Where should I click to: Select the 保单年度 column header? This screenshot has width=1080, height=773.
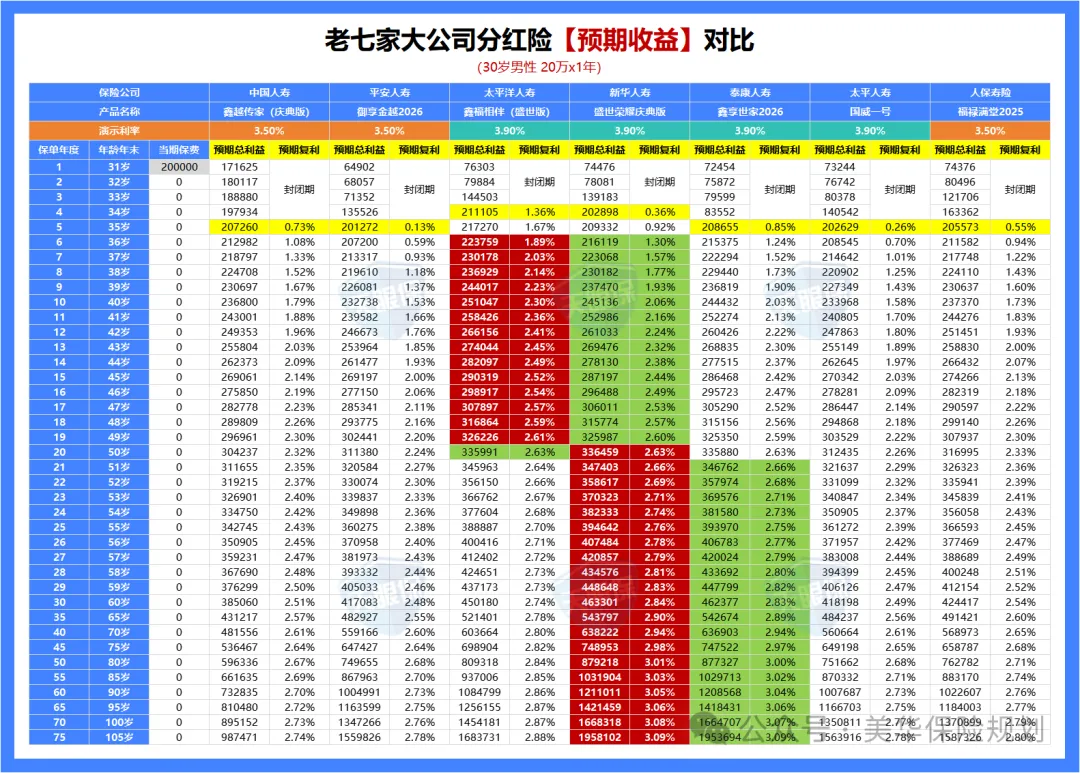(58, 149)
